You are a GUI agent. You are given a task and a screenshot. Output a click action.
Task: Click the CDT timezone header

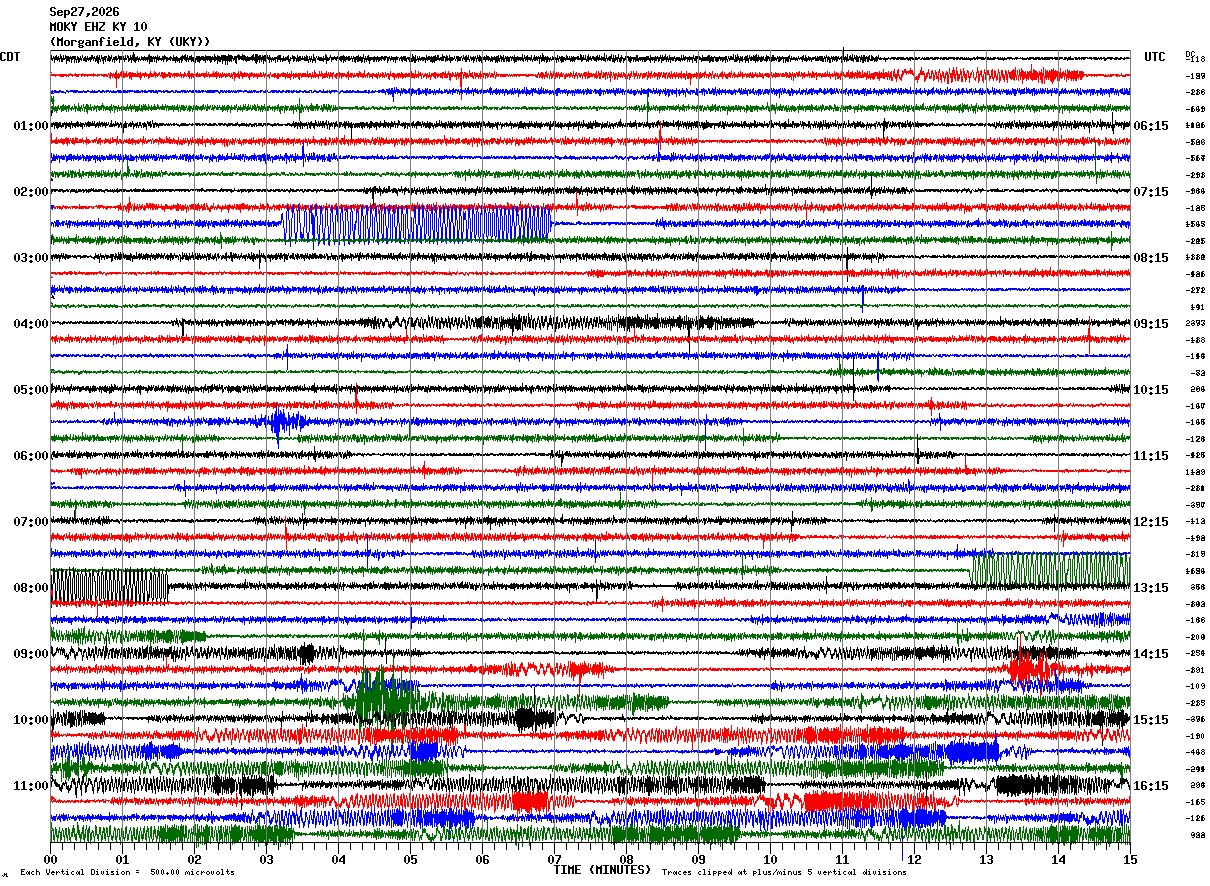pyautogui.click(x=10, y=57)
